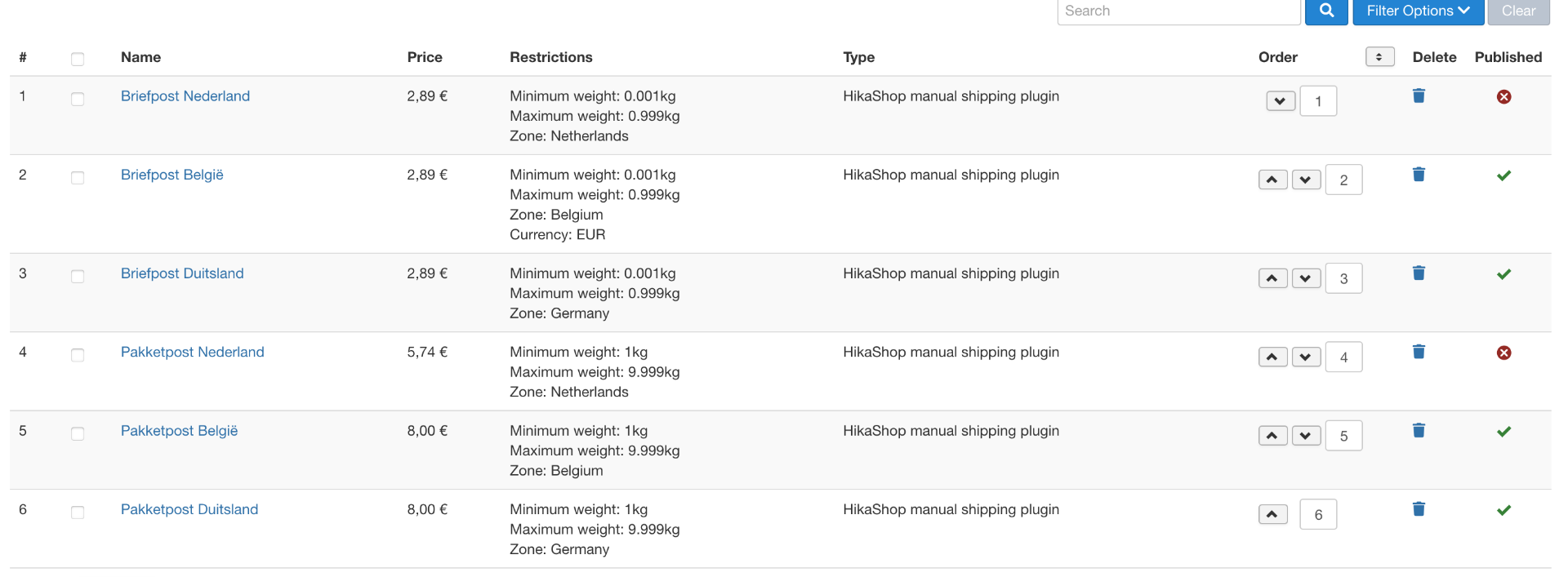
Task: Unpublish Briefpost België via green check
Action: [1503, 175]
